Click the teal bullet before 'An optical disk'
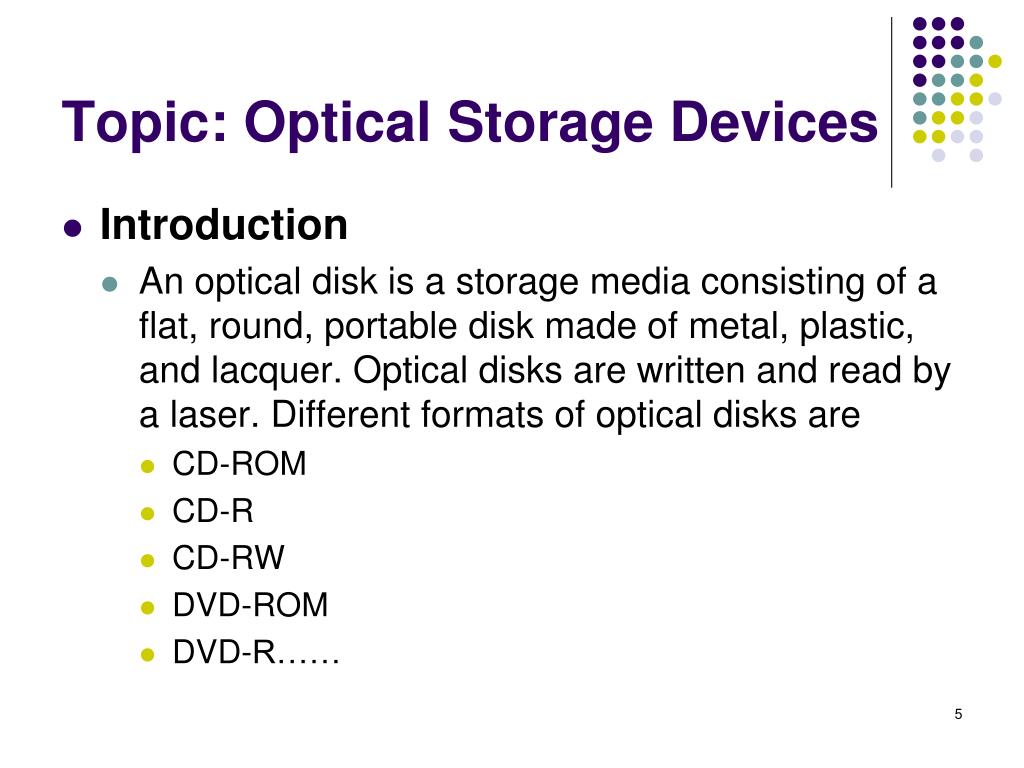The height and width of the screenshot is (768, 1024). pyautogui.click(x=110, y=284)
